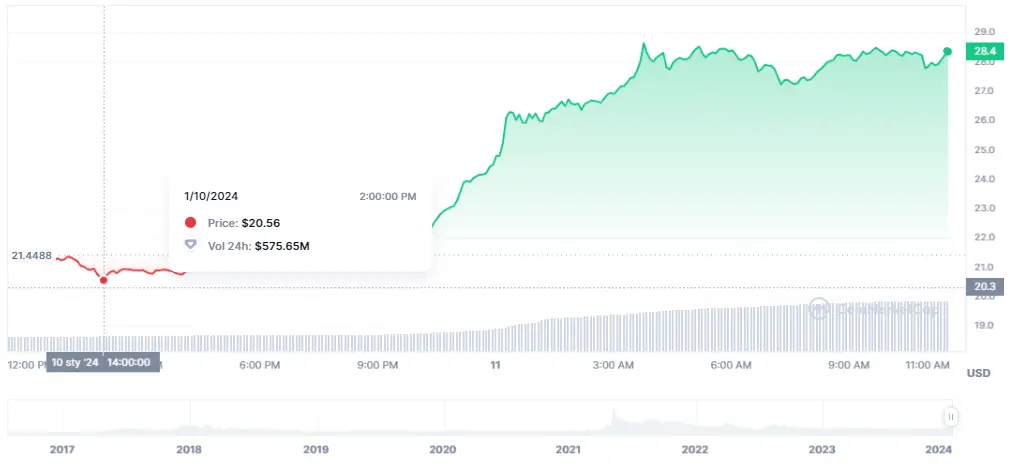Click the red price dot in tooltip
The image size is (1014, 469).
[191, 223]
